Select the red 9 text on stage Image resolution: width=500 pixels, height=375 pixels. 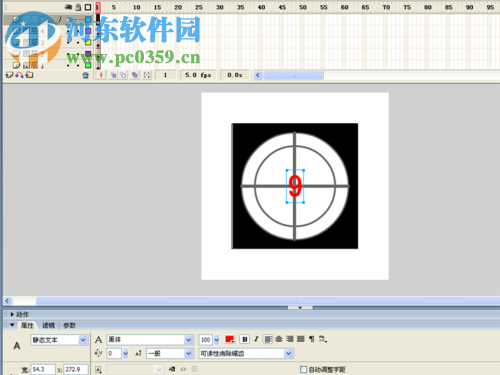(x=295, y=186)
